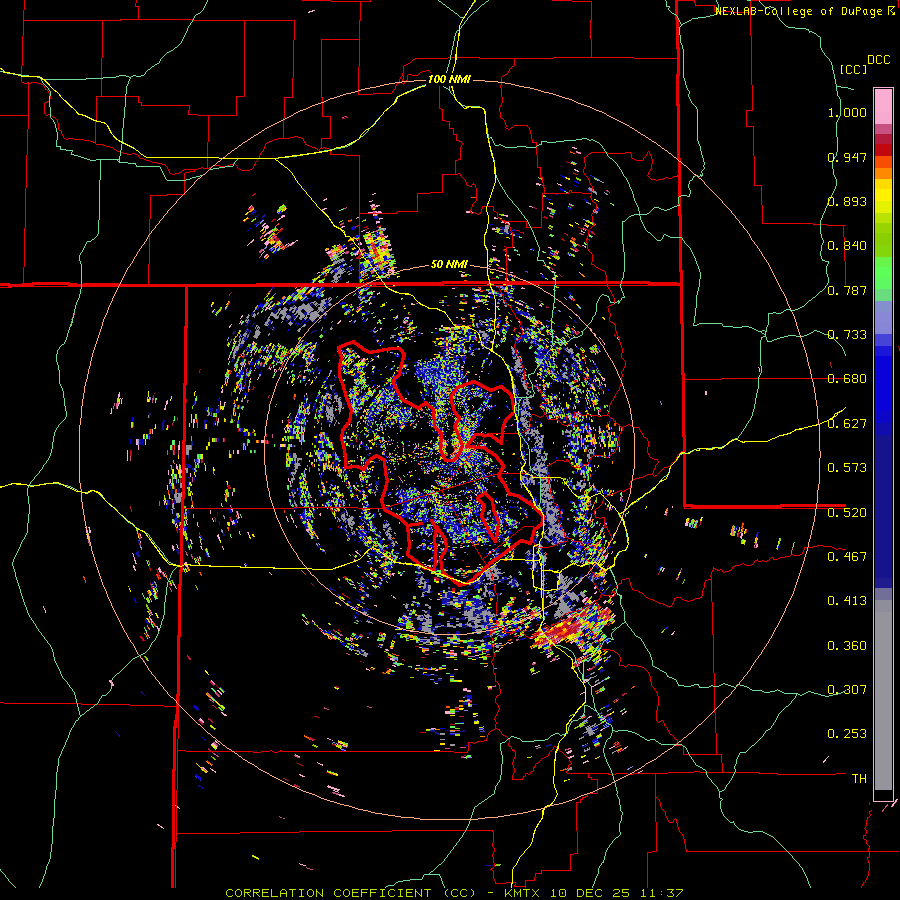Select the 0.947 scale value
900x900 pixels.
[847, 157]
